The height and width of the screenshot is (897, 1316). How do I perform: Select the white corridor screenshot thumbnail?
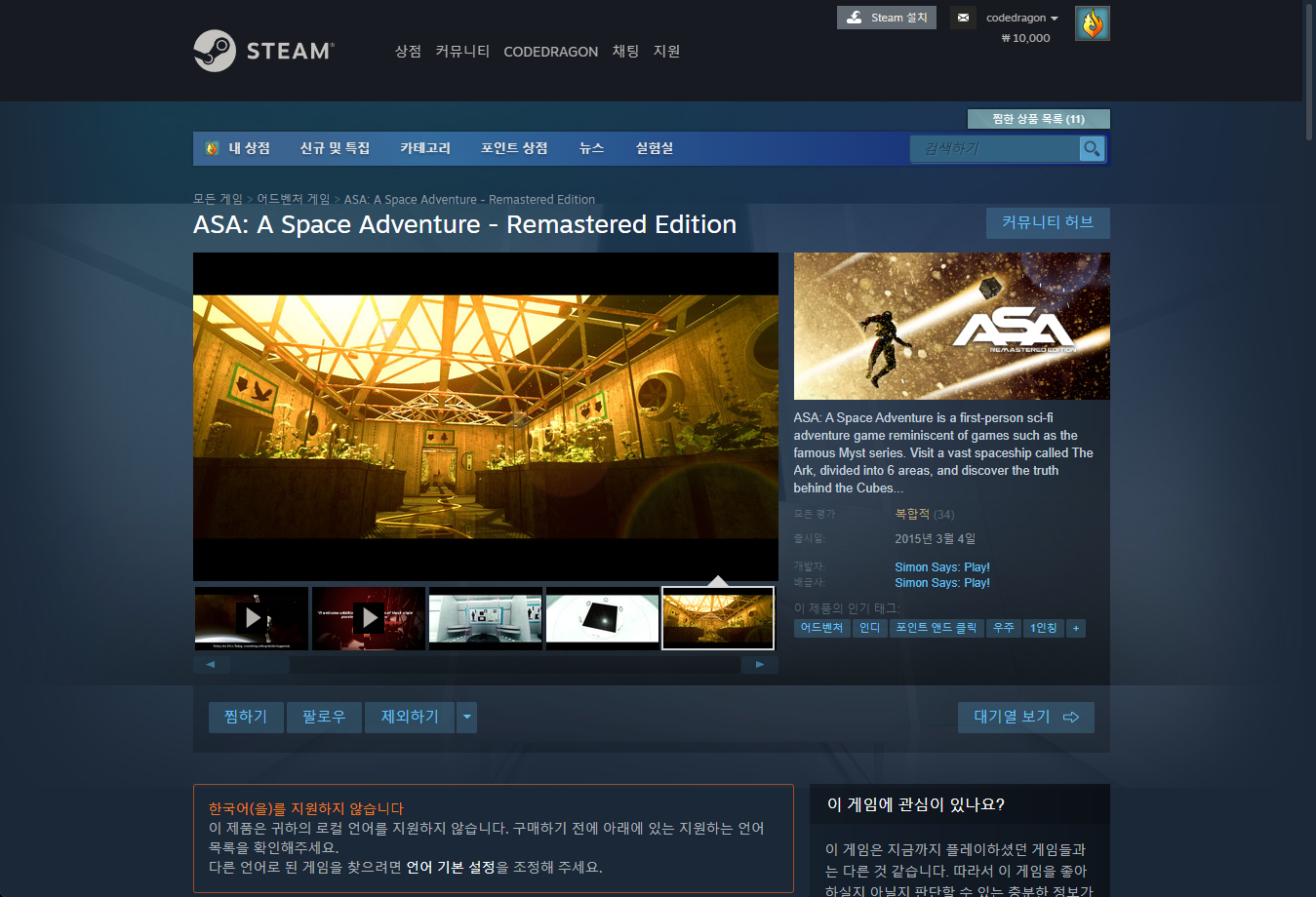[x=486, y=618]
